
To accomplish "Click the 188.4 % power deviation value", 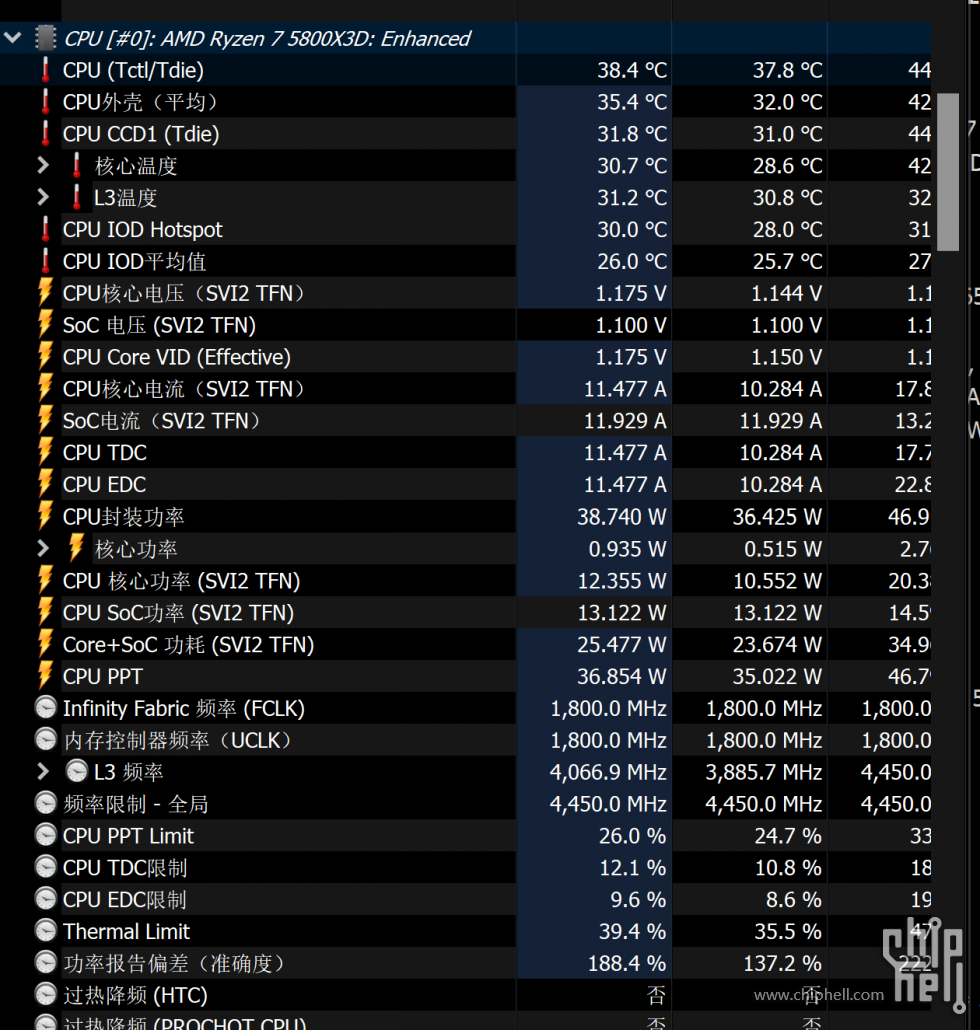I will (x=627, y=964).
